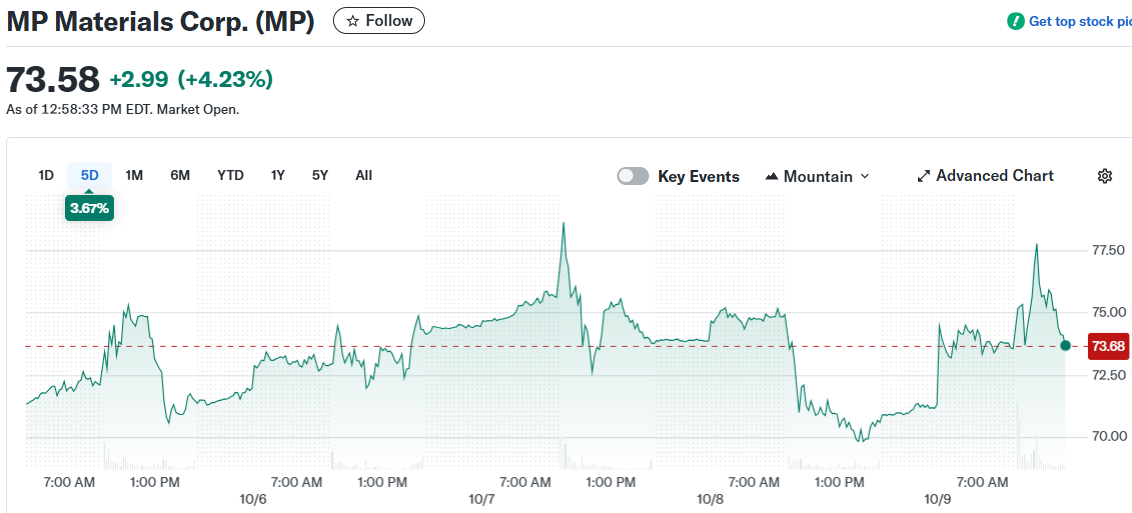Screen dimensions: 1132x513
Task: Click the Advanced Chart expand arrows icon
Action: (x=923, y=176)
